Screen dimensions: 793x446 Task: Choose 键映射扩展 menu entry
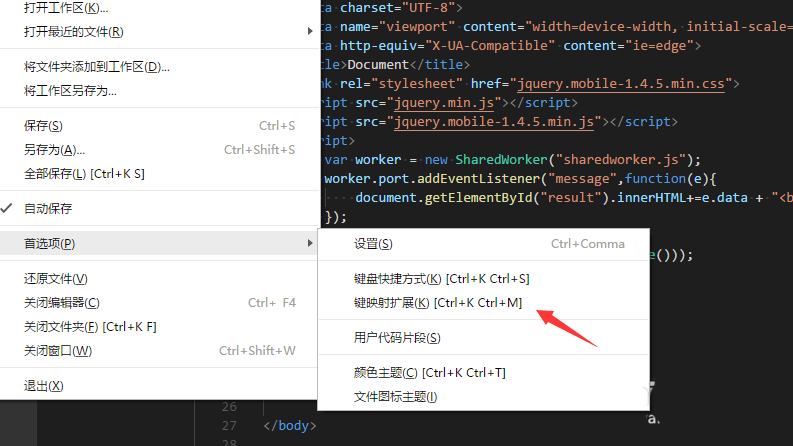(x=483, y=302)
